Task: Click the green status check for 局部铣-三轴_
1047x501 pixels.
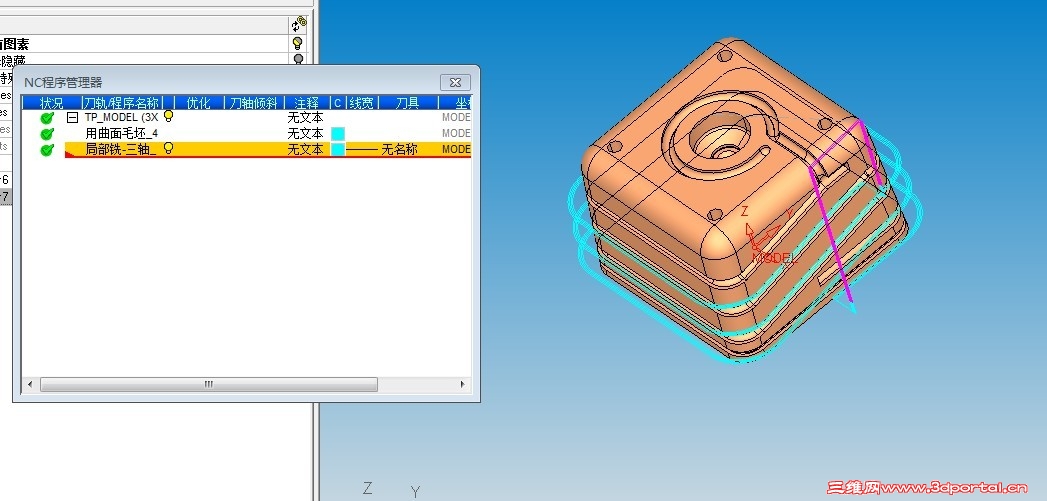Action: (47, 150)
